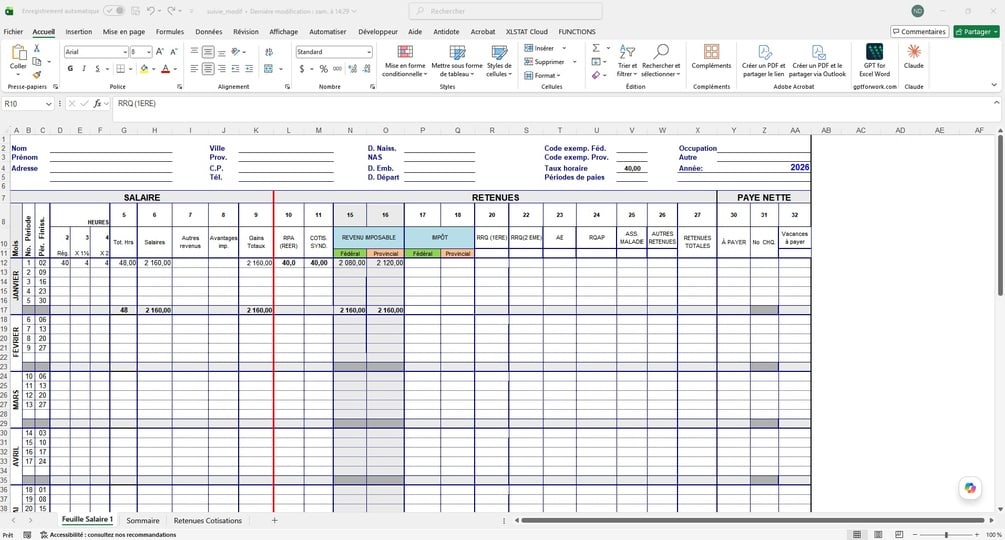The height and width of the screenshot is (540, 1005).
Task: Open the Retenues Cotisations sheet tab
Action: pos(208,521)
